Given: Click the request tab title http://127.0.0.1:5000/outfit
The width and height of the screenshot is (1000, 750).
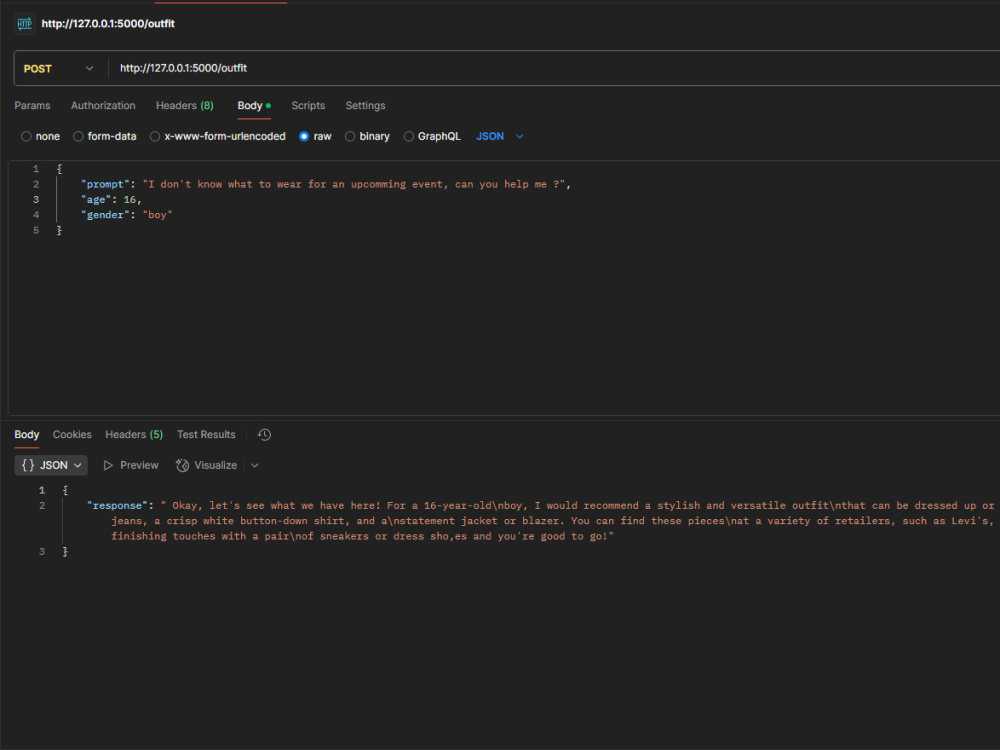Looking at the screenshot, I should click(x=108, y=24).
